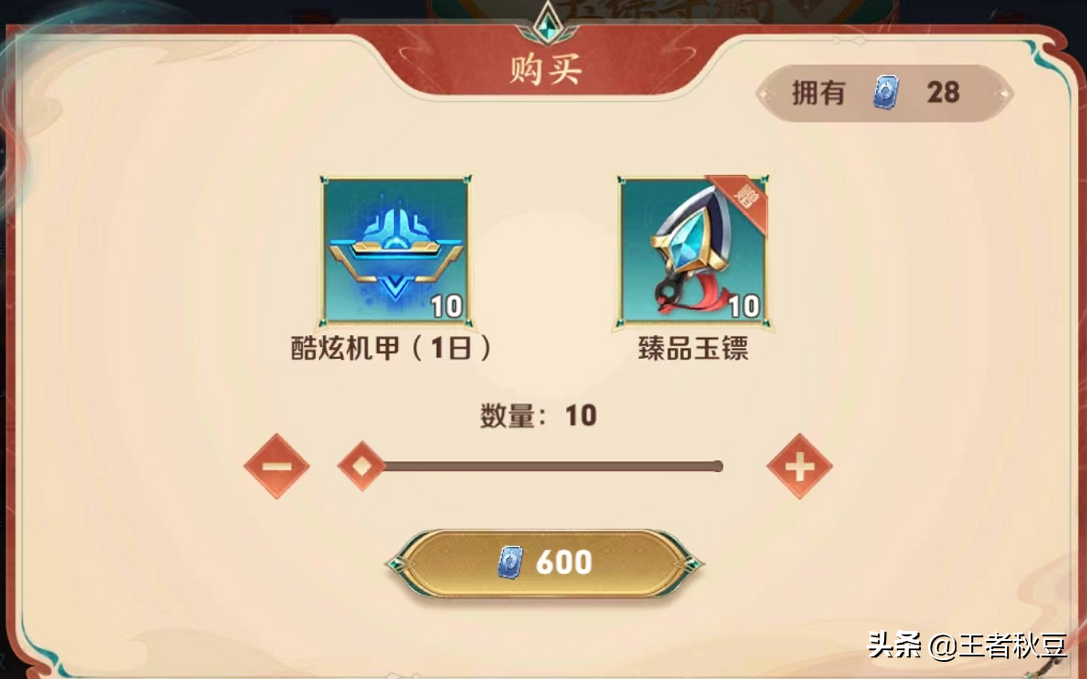Click the blue ticket icon beside 拥有
This screenshot has width=1087, height=679.
coord(886,92)
